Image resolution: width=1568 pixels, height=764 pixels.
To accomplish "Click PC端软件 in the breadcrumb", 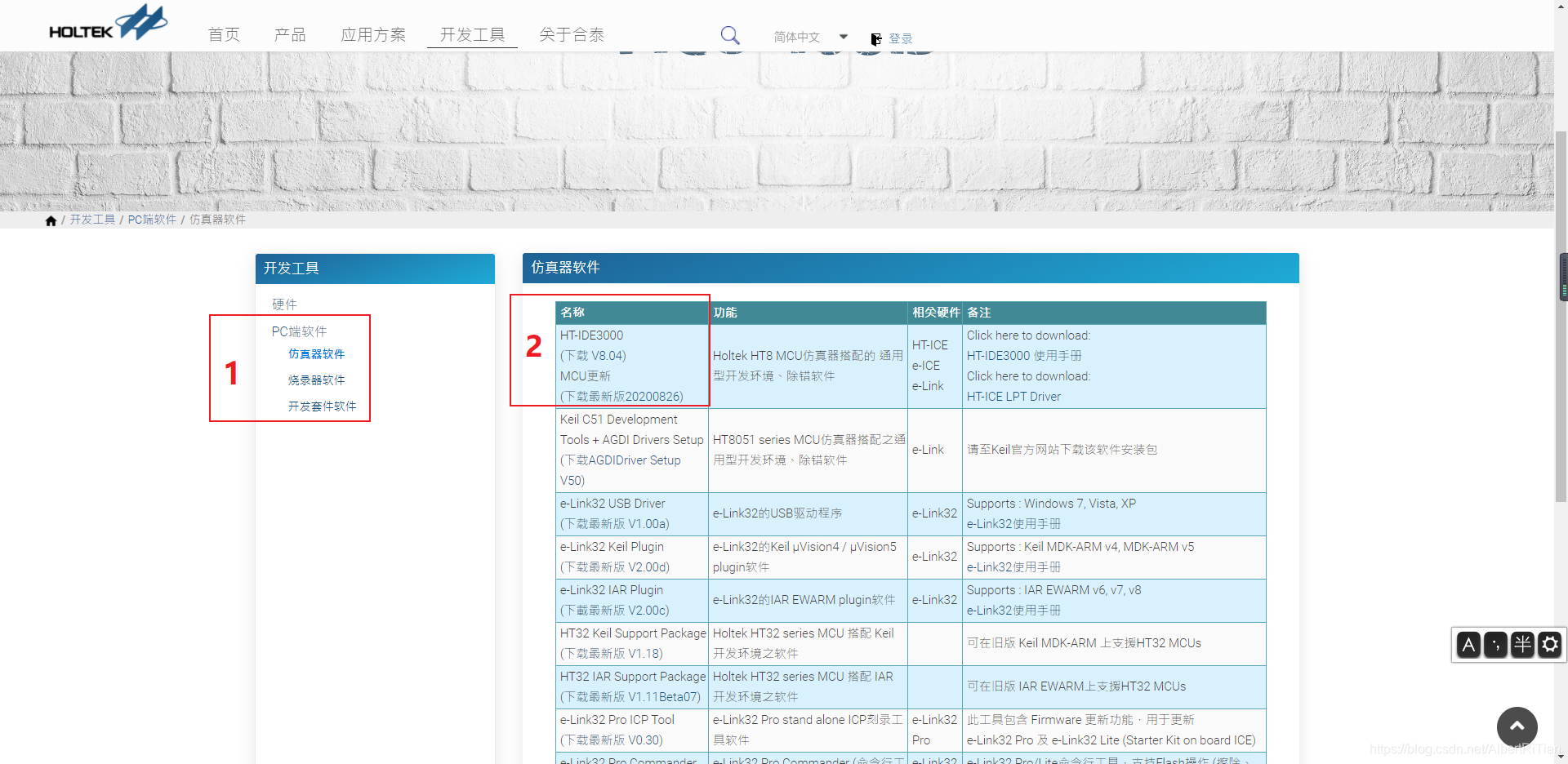I will 152,220.
